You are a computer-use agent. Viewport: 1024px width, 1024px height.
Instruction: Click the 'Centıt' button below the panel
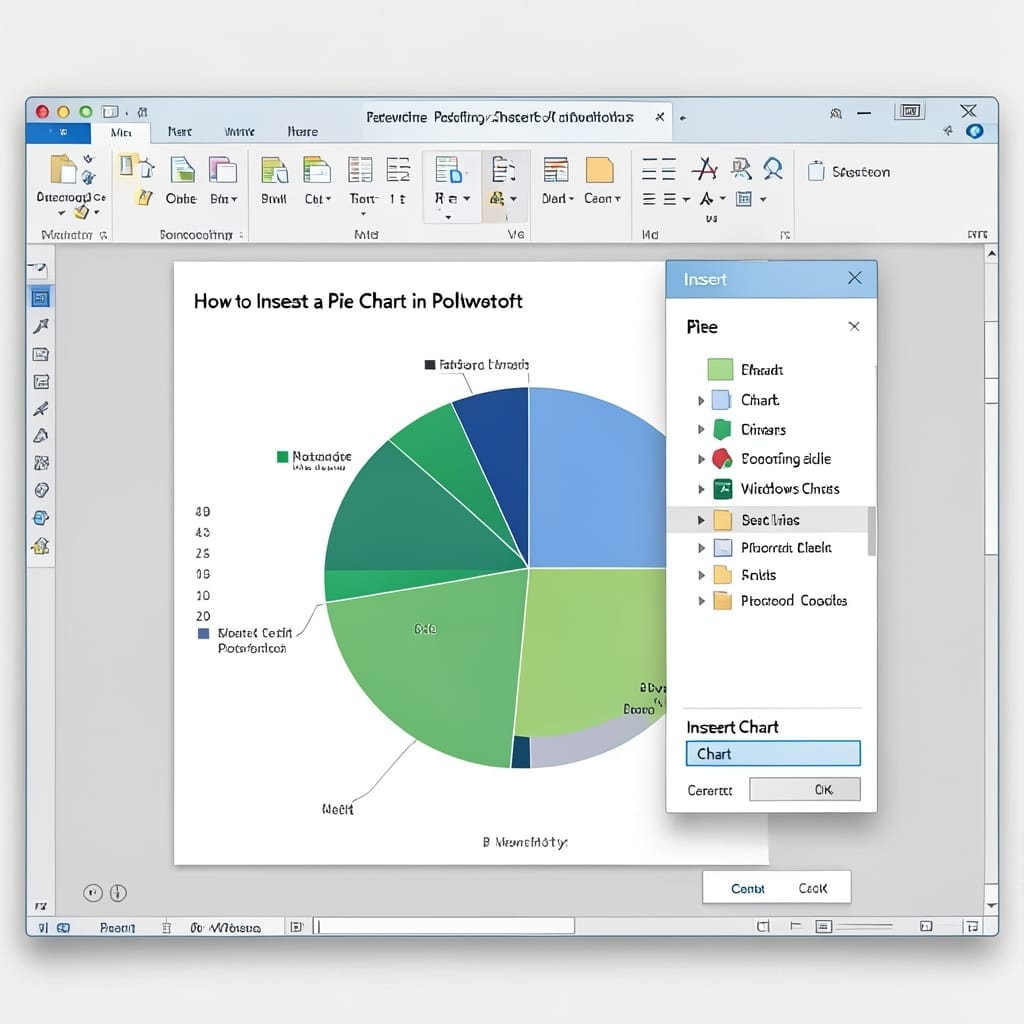click(747, 889)
